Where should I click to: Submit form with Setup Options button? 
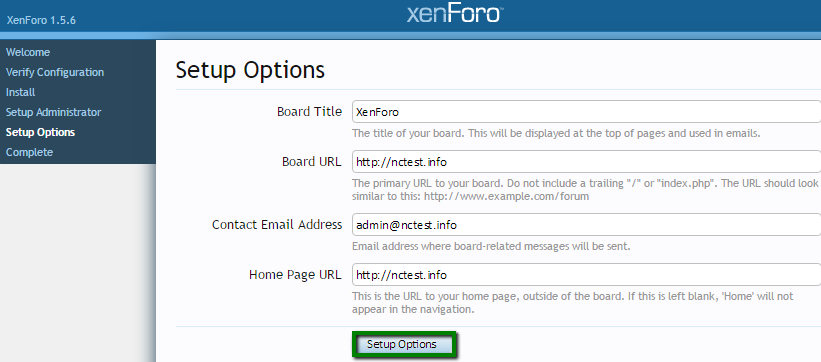(402, 344)
